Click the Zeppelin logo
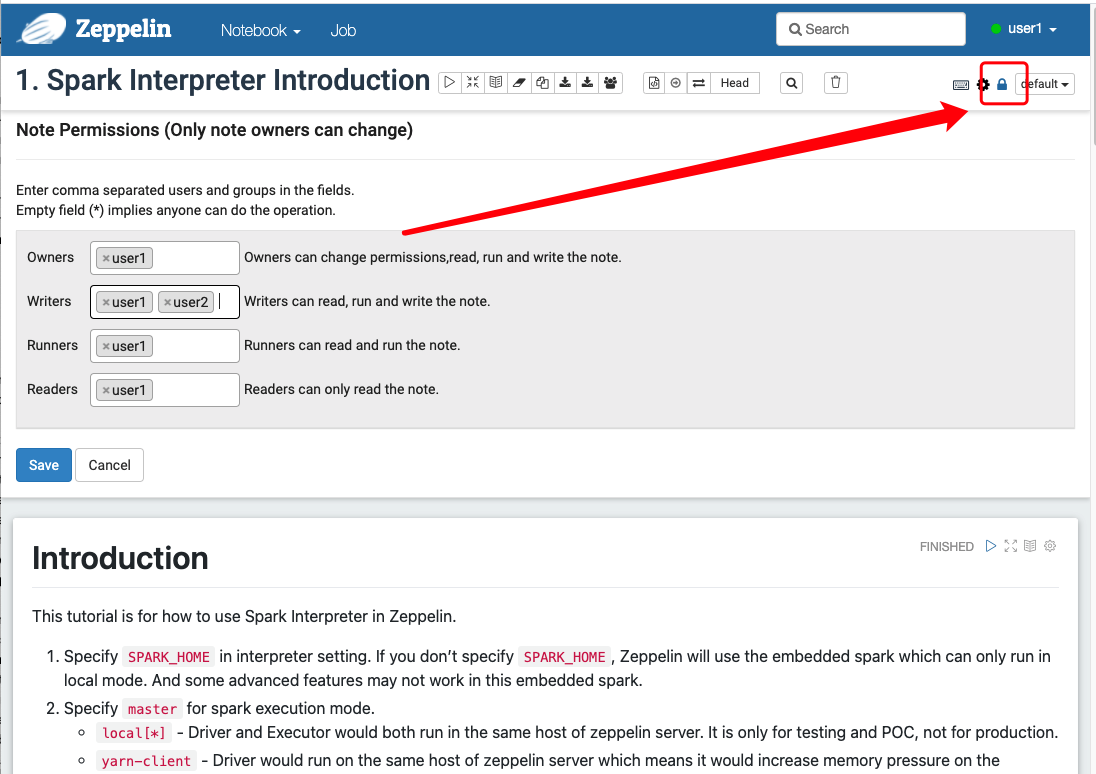 click(x=94, y=29)
